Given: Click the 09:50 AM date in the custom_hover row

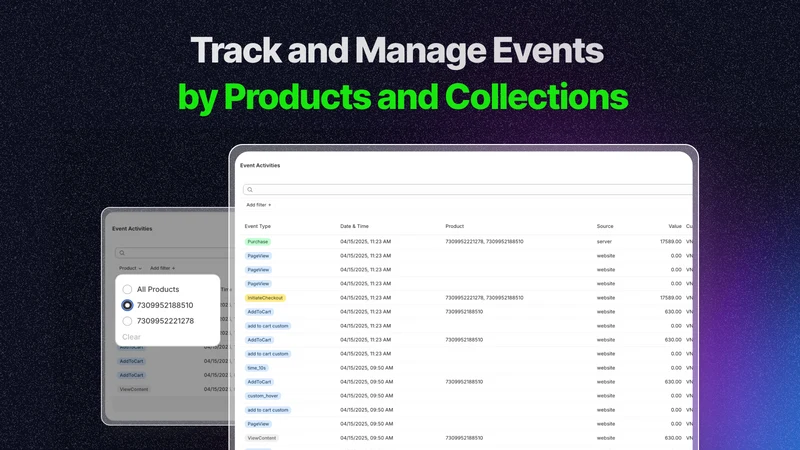Looking at the screenshot, I should [x=366, y=396].
